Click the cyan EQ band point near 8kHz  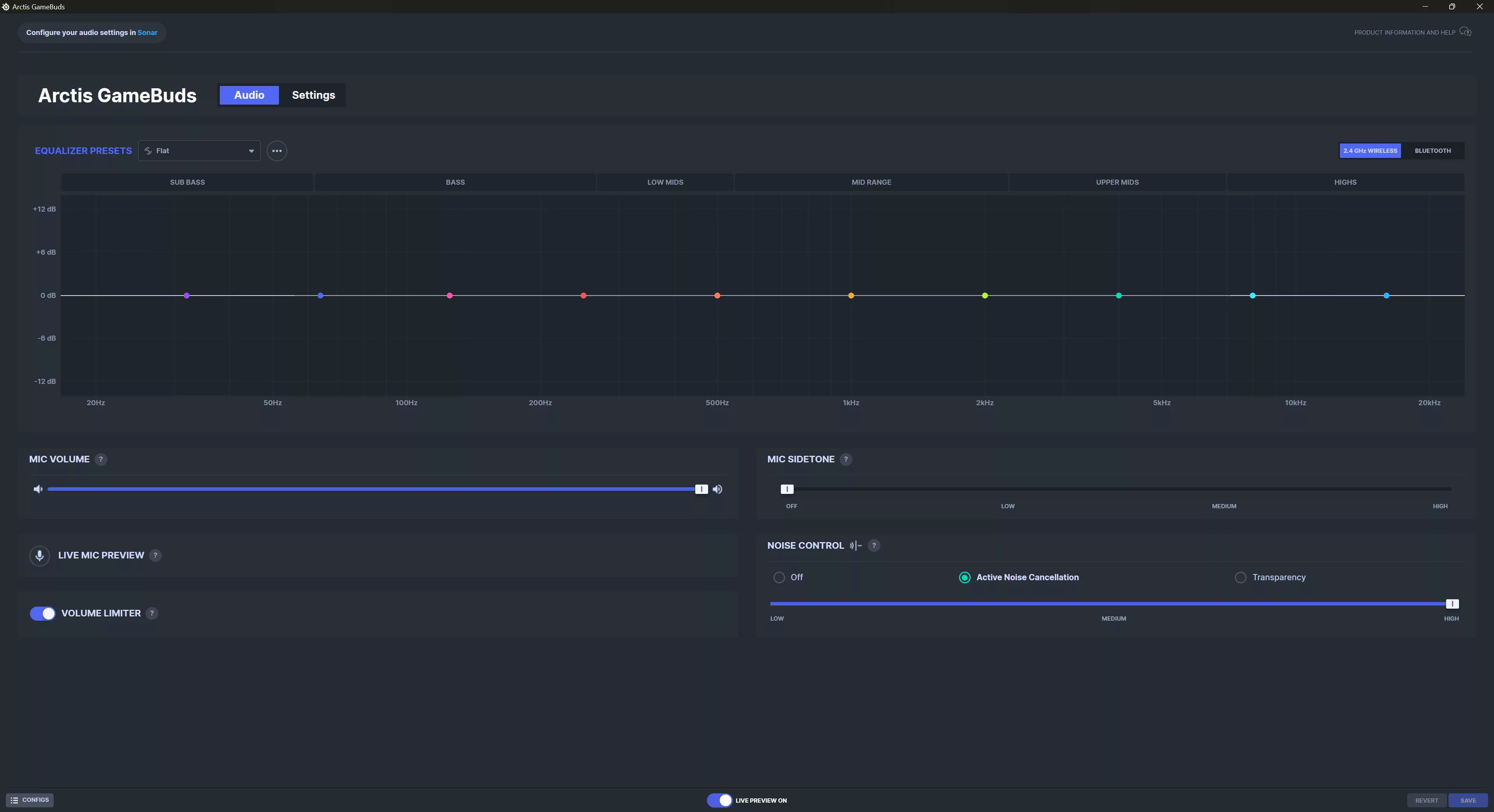pyautogui.click(x=1253, y=296)
